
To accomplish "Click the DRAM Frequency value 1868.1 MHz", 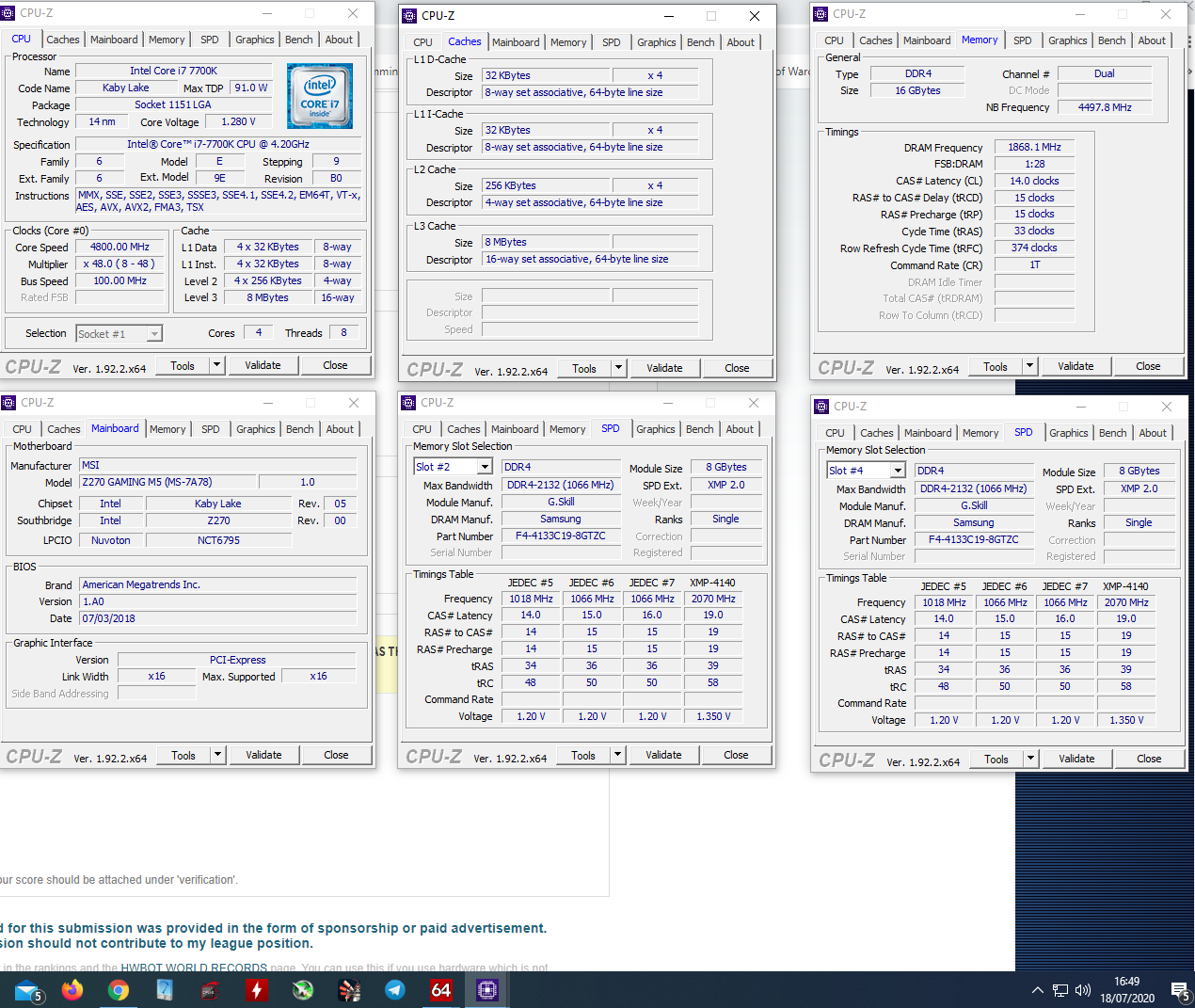I will tap(1035, 147).
